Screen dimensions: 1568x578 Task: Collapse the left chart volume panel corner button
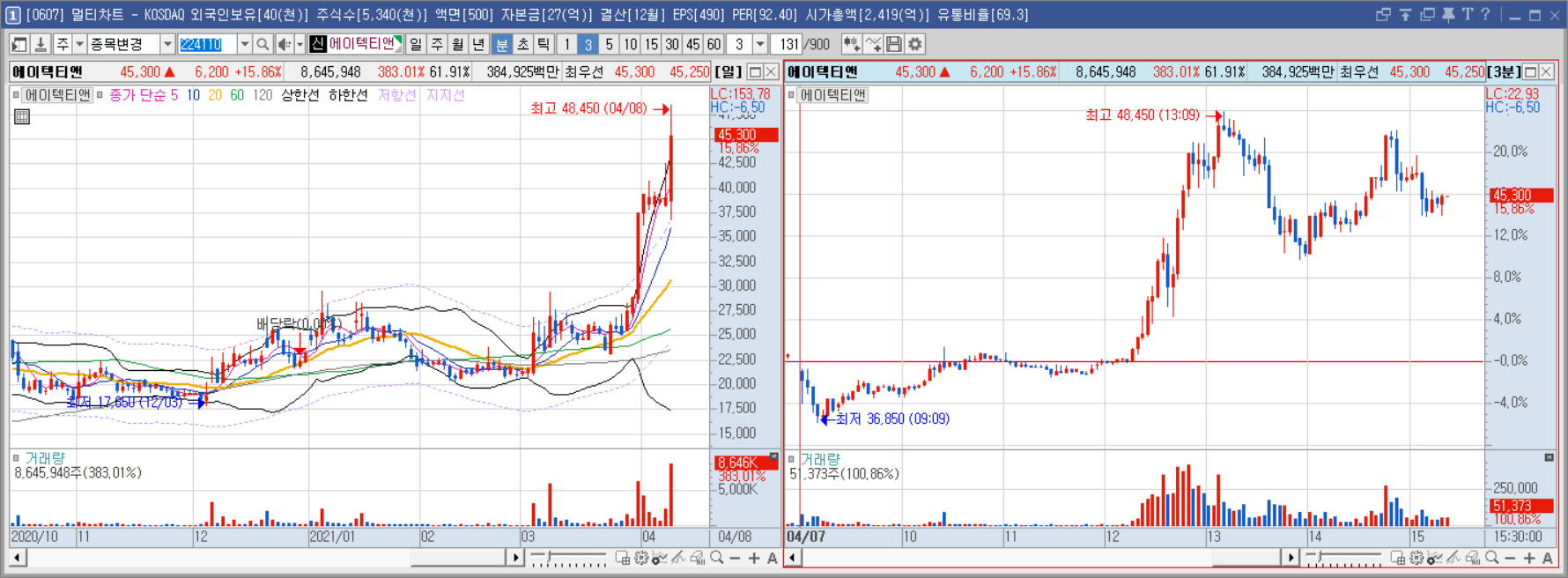773,457
